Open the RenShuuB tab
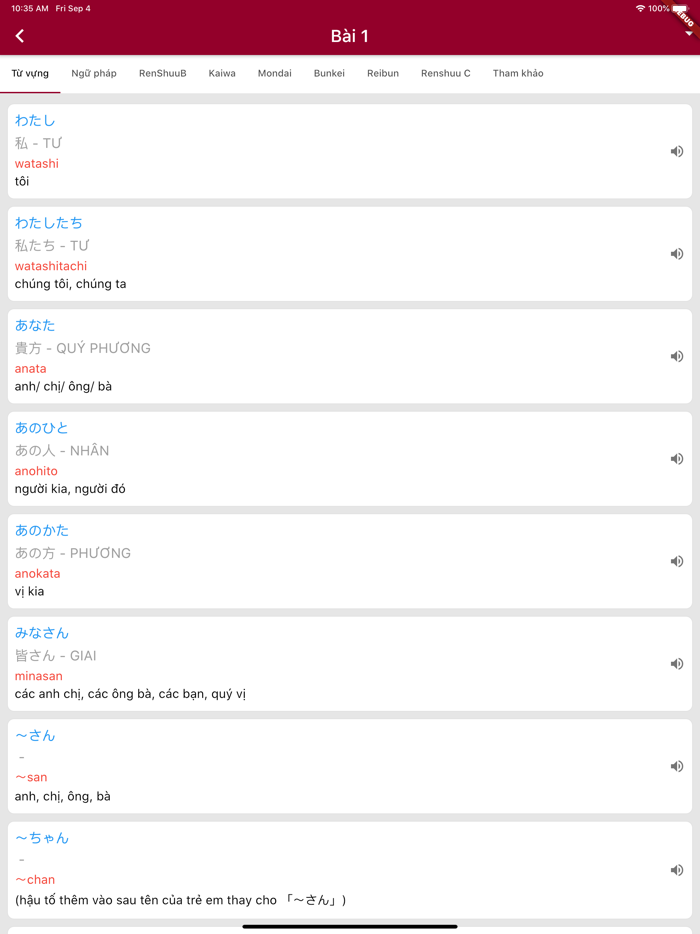The width and height of the screenshot is (700, 934). coord(163,74)
